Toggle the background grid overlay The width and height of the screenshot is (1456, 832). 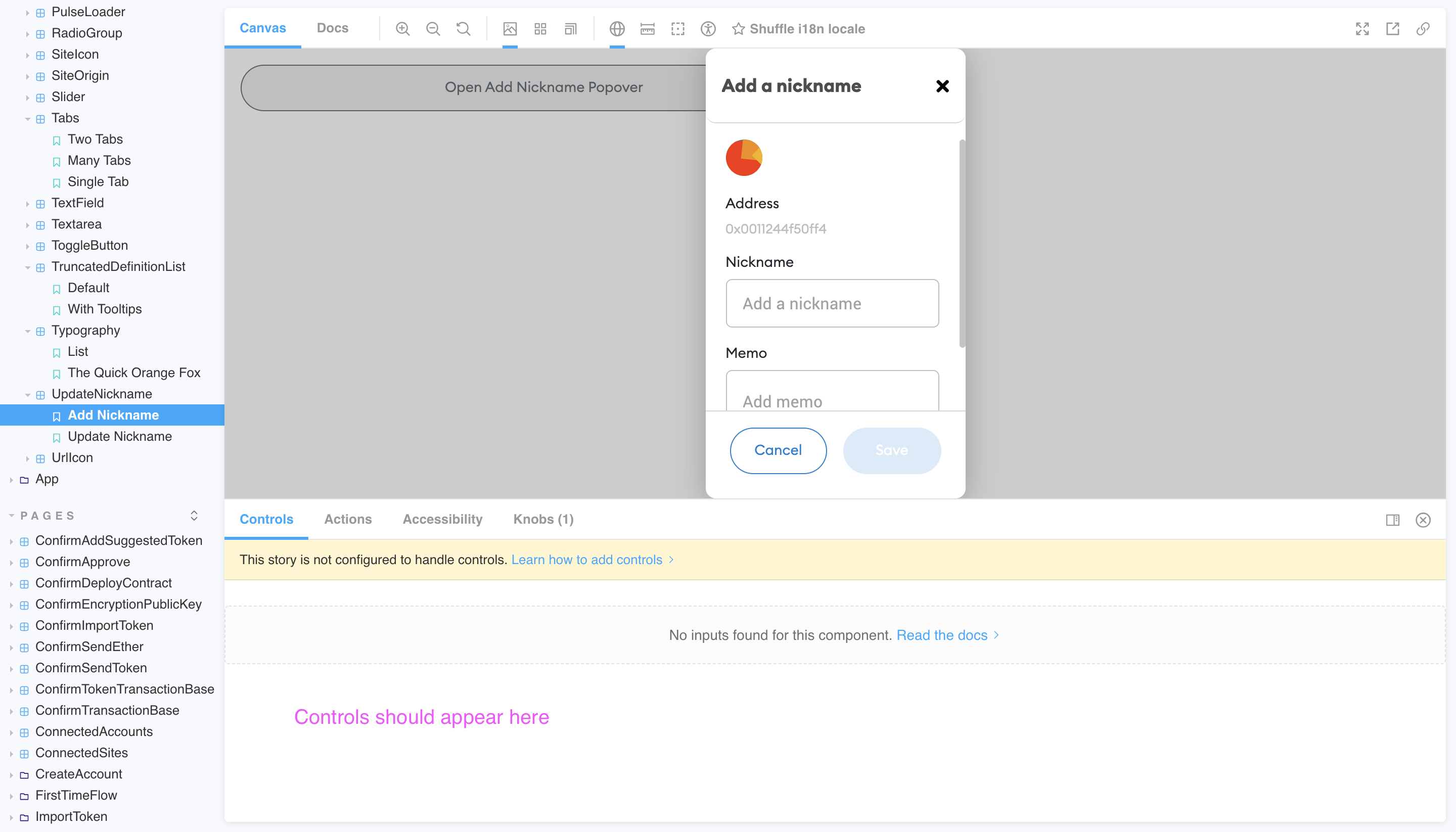click(540, 29)
